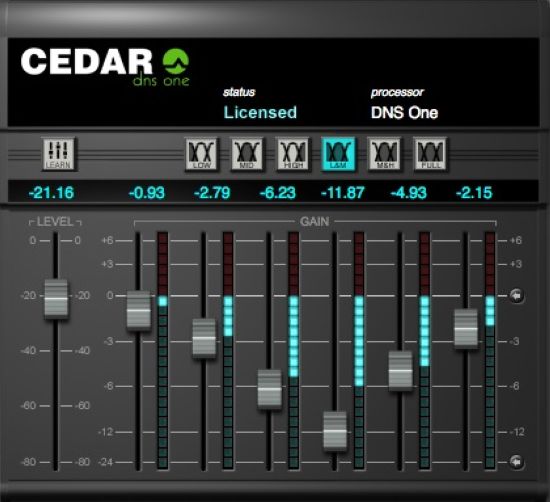Viewport: 550px width, 502px height.
Task: Click the LEARN button icon
Action: click(59, 154)
